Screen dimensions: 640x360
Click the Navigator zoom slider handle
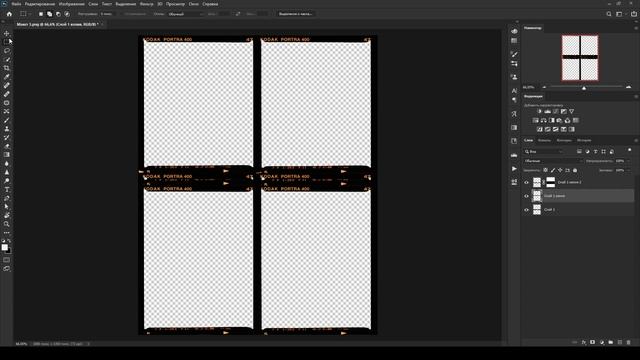click(x=584, y=88)
